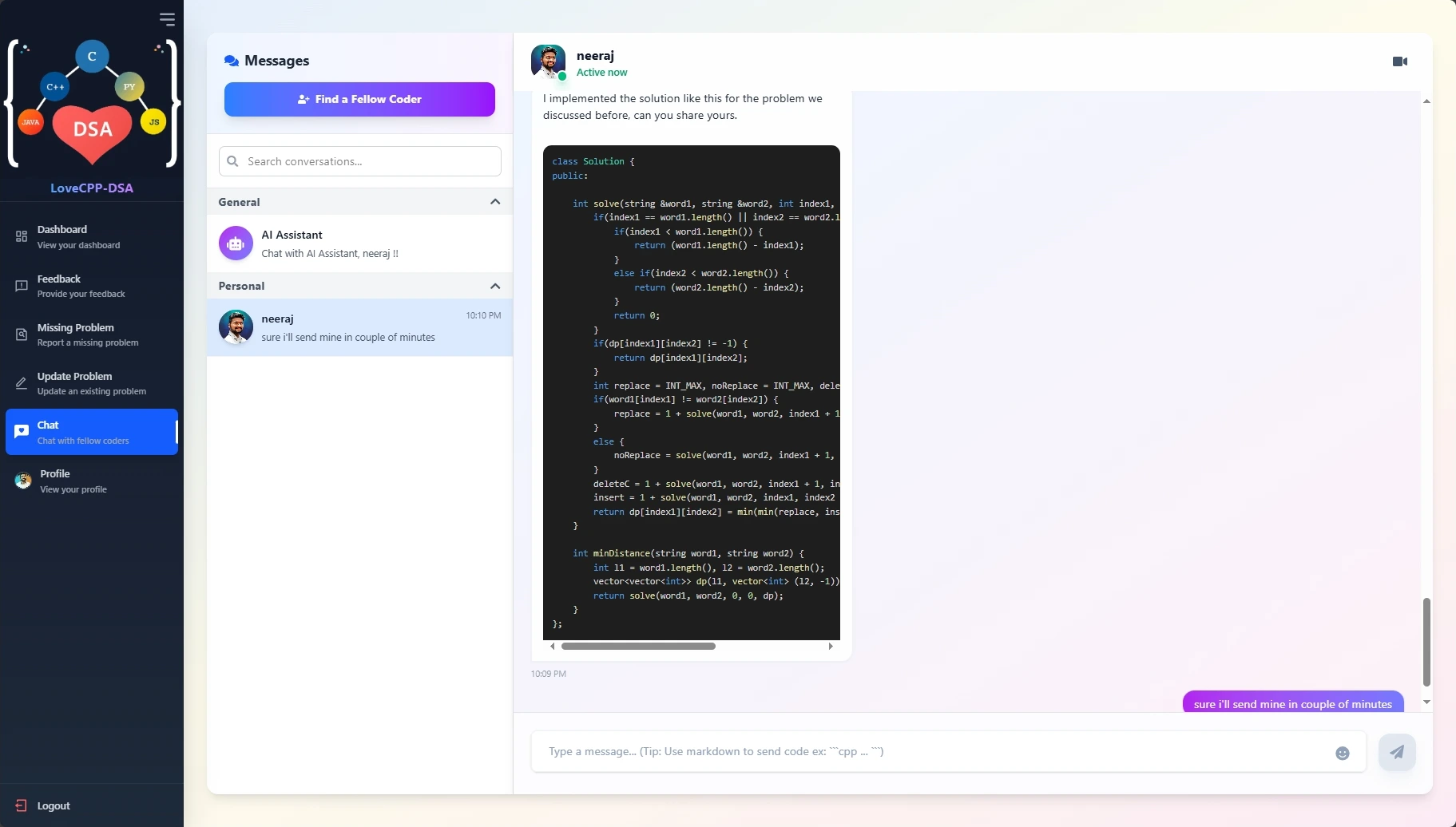1456x827 pixels.
Task: Click the Feedback icon in sidebar
Action: [x=22, y=286]
